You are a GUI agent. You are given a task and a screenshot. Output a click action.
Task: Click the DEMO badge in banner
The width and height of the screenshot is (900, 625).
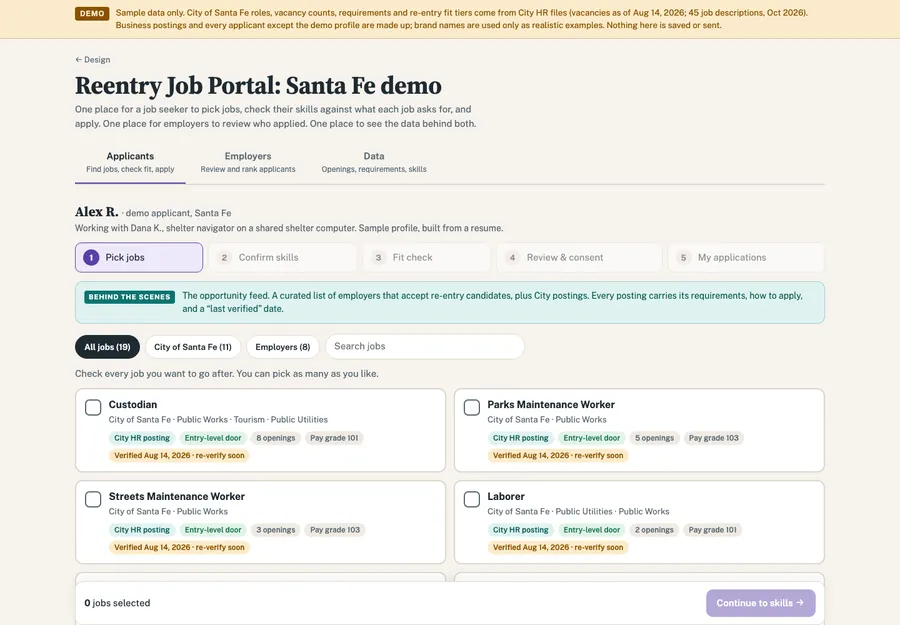tap(92, 13)
